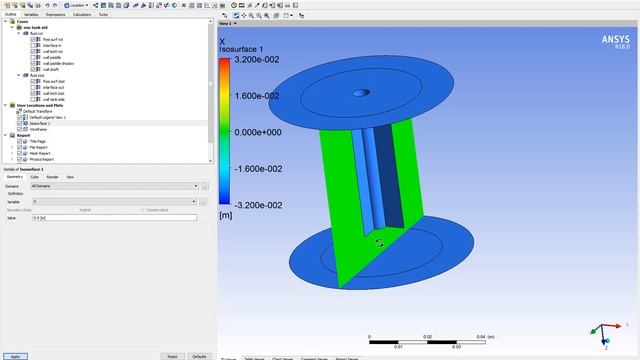Activate the viewer Zoom Box tool
This screenshot has height=360, width=640.
259,16
